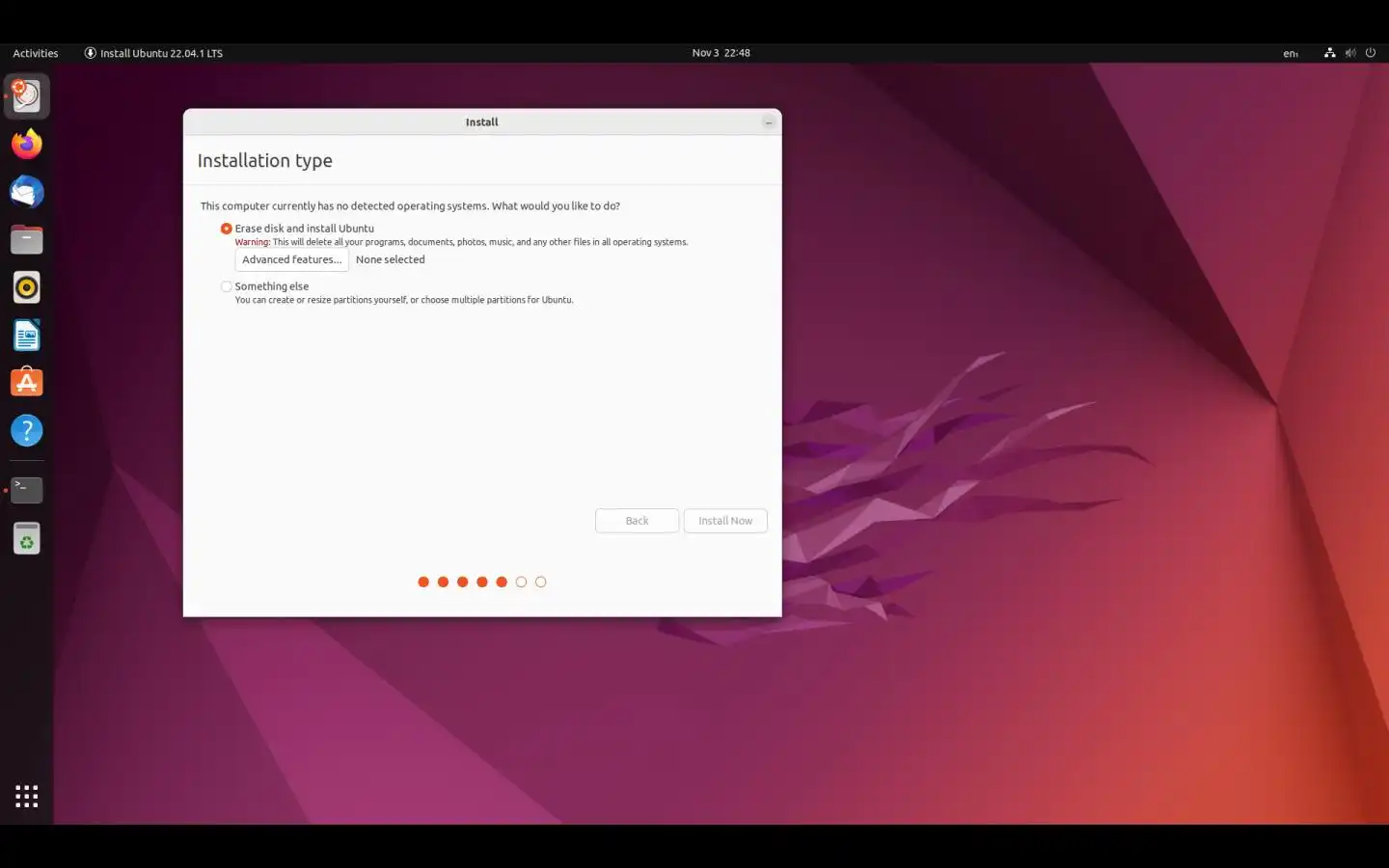Click the volume icon in top bar
This screenshot has width=1389, height=868.
[1350, 53]
